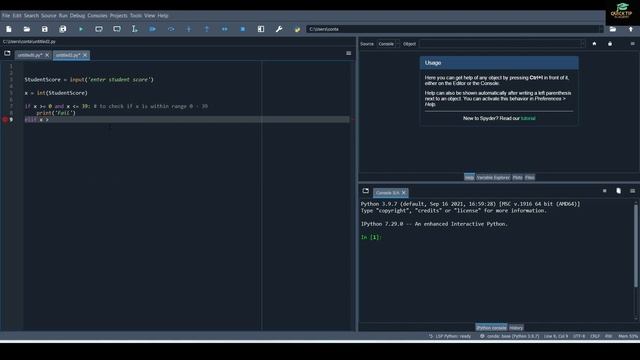Close the first untitled editor tab
640x360 pixels.
pos(47,55)
